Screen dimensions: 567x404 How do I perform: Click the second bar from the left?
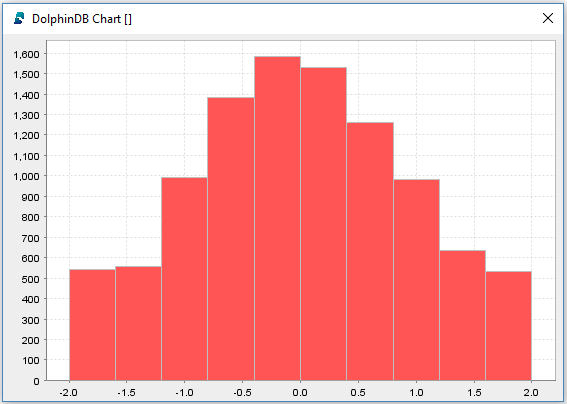(138, 323)
